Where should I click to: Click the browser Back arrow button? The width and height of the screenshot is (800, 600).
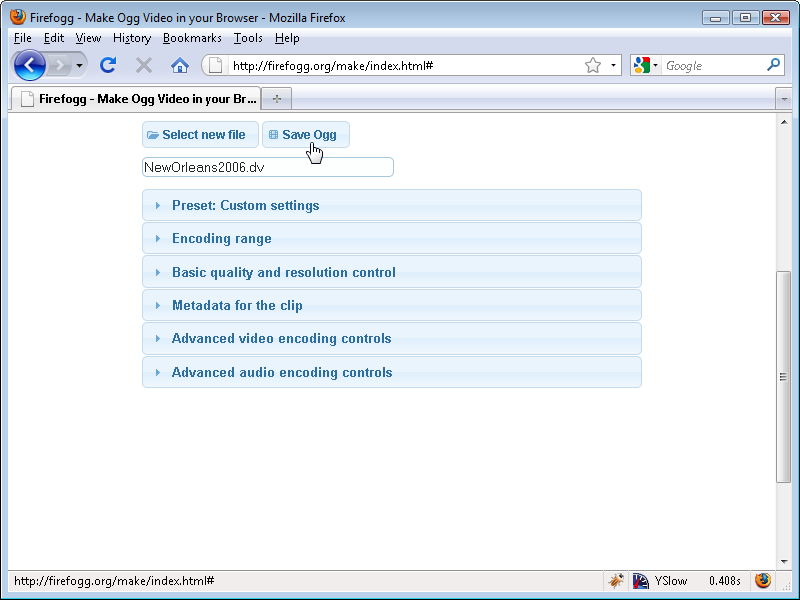pyautogui.click(x=30, y=66)
